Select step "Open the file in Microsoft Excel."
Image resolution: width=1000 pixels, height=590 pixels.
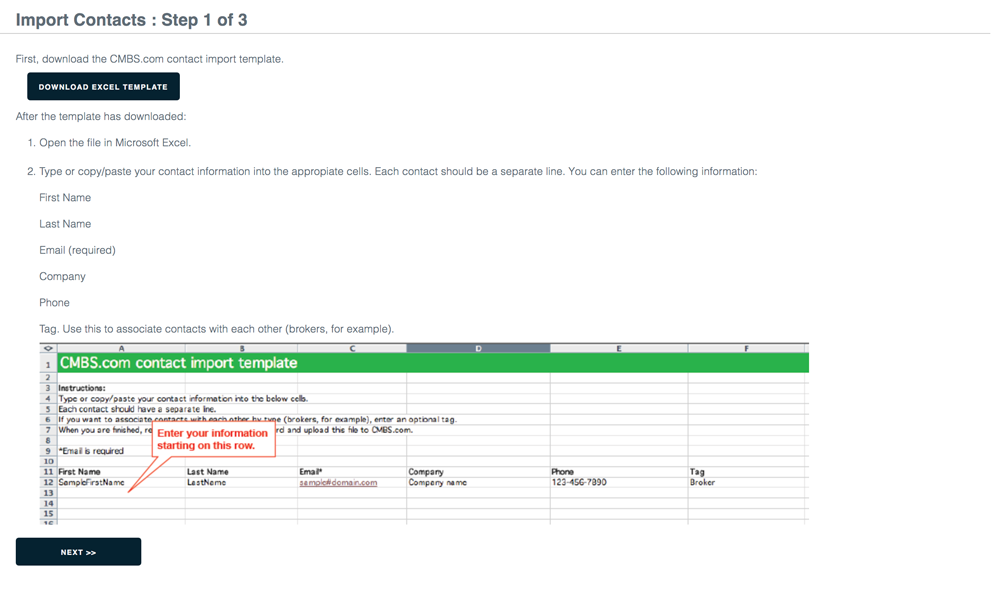(x=115, y=142)
